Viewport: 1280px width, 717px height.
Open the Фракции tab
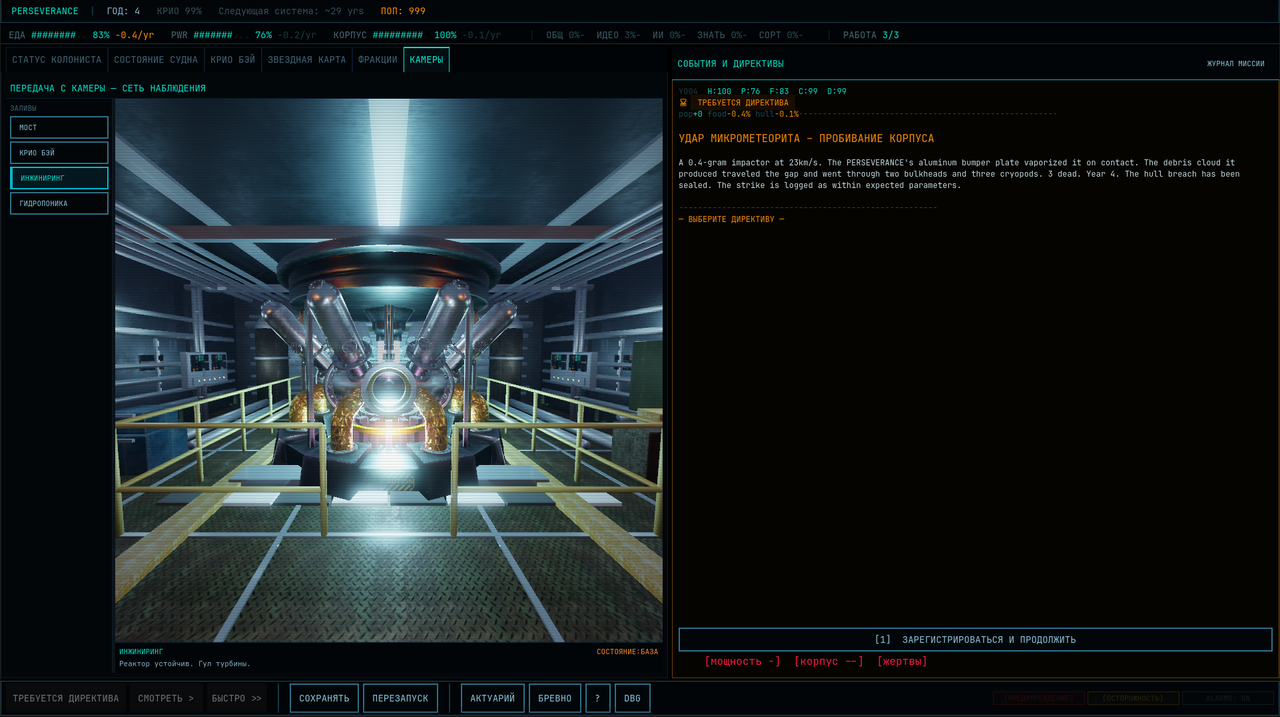coord(378,60)
